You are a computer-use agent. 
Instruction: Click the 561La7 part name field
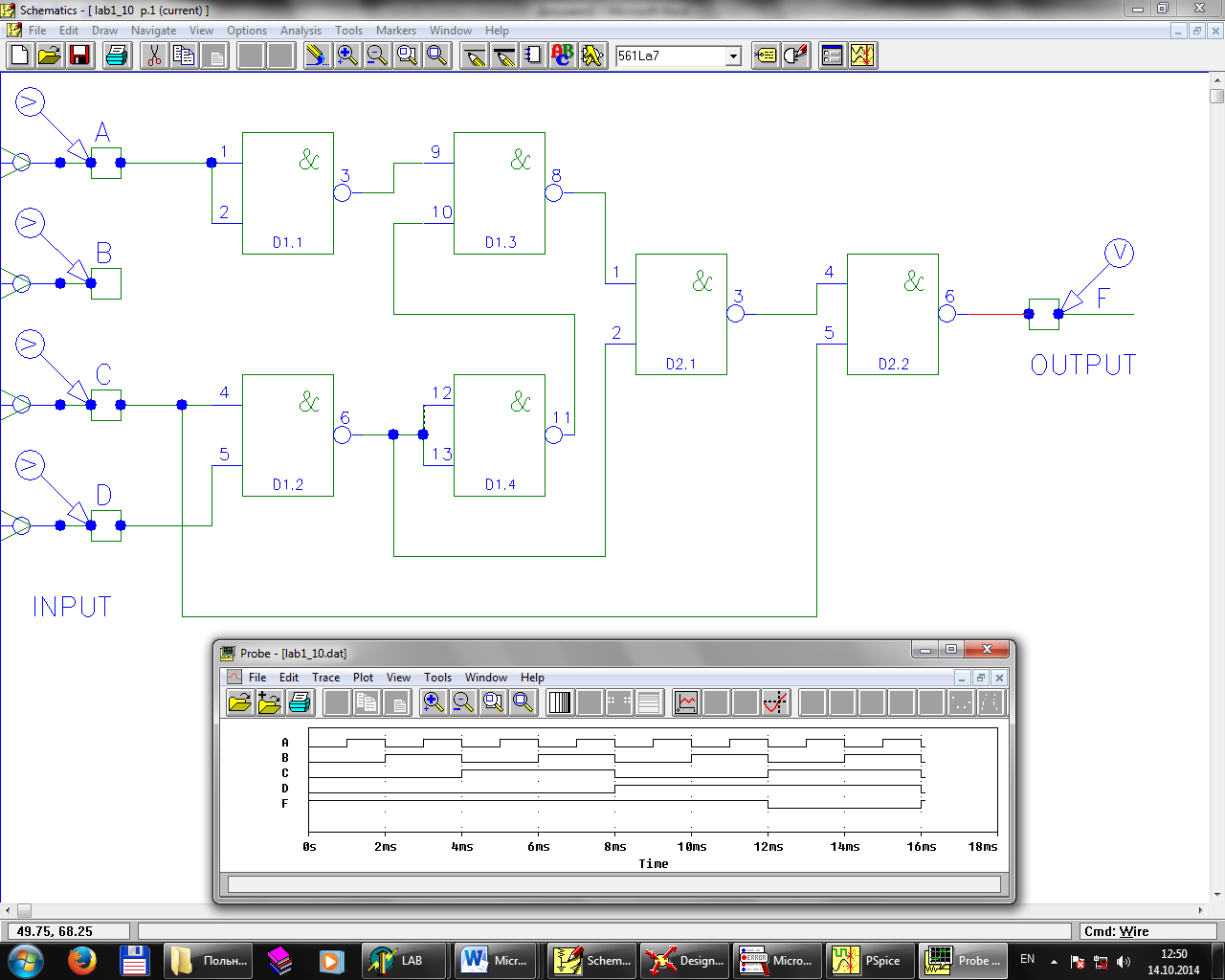pyautogui.click(x=671, y=56)
